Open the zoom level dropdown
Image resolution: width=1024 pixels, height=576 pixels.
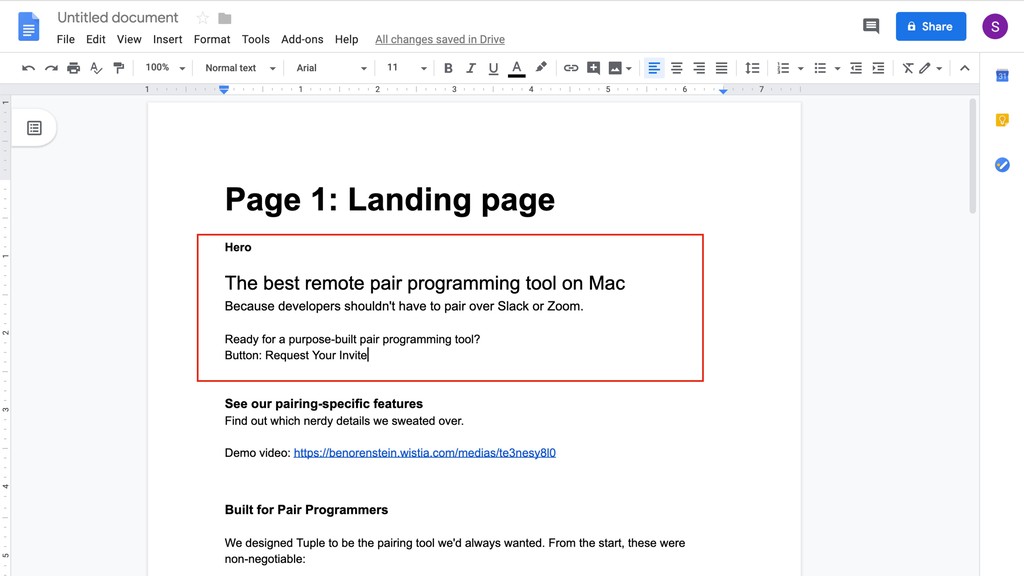pyautogui.click(x=165, y=68)
